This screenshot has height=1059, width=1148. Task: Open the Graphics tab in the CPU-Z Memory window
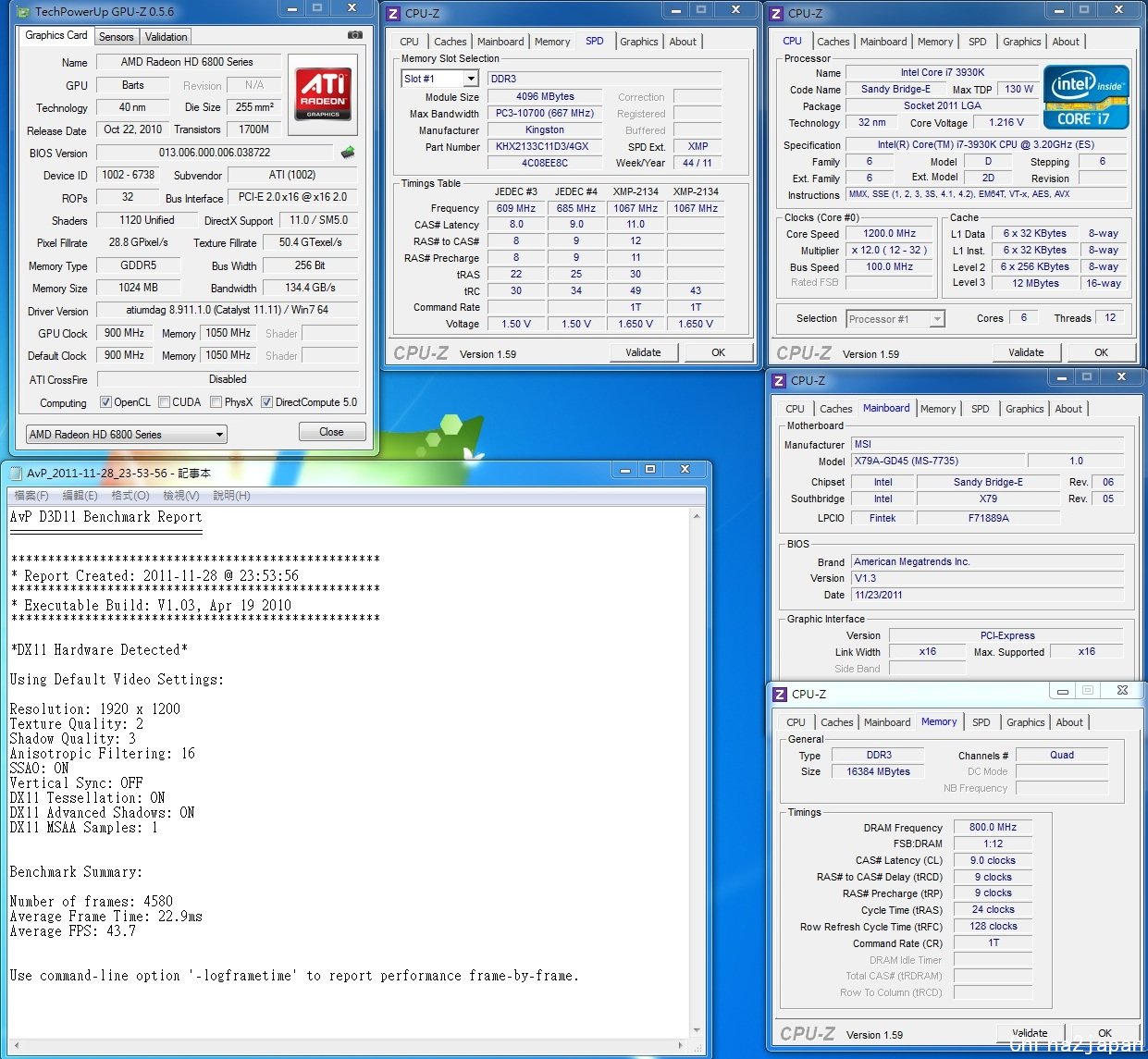click(x=1026, y=722)
